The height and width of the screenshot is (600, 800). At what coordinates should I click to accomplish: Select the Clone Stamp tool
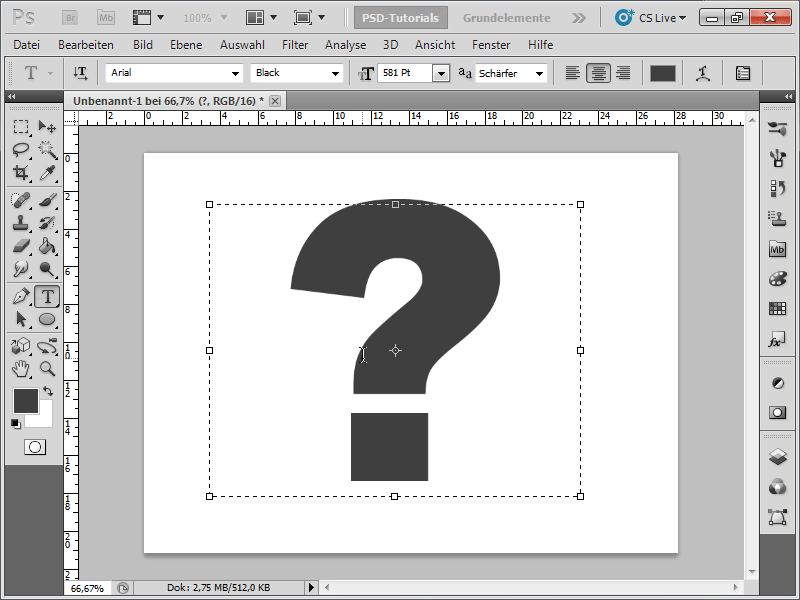[x=21, y=223]
